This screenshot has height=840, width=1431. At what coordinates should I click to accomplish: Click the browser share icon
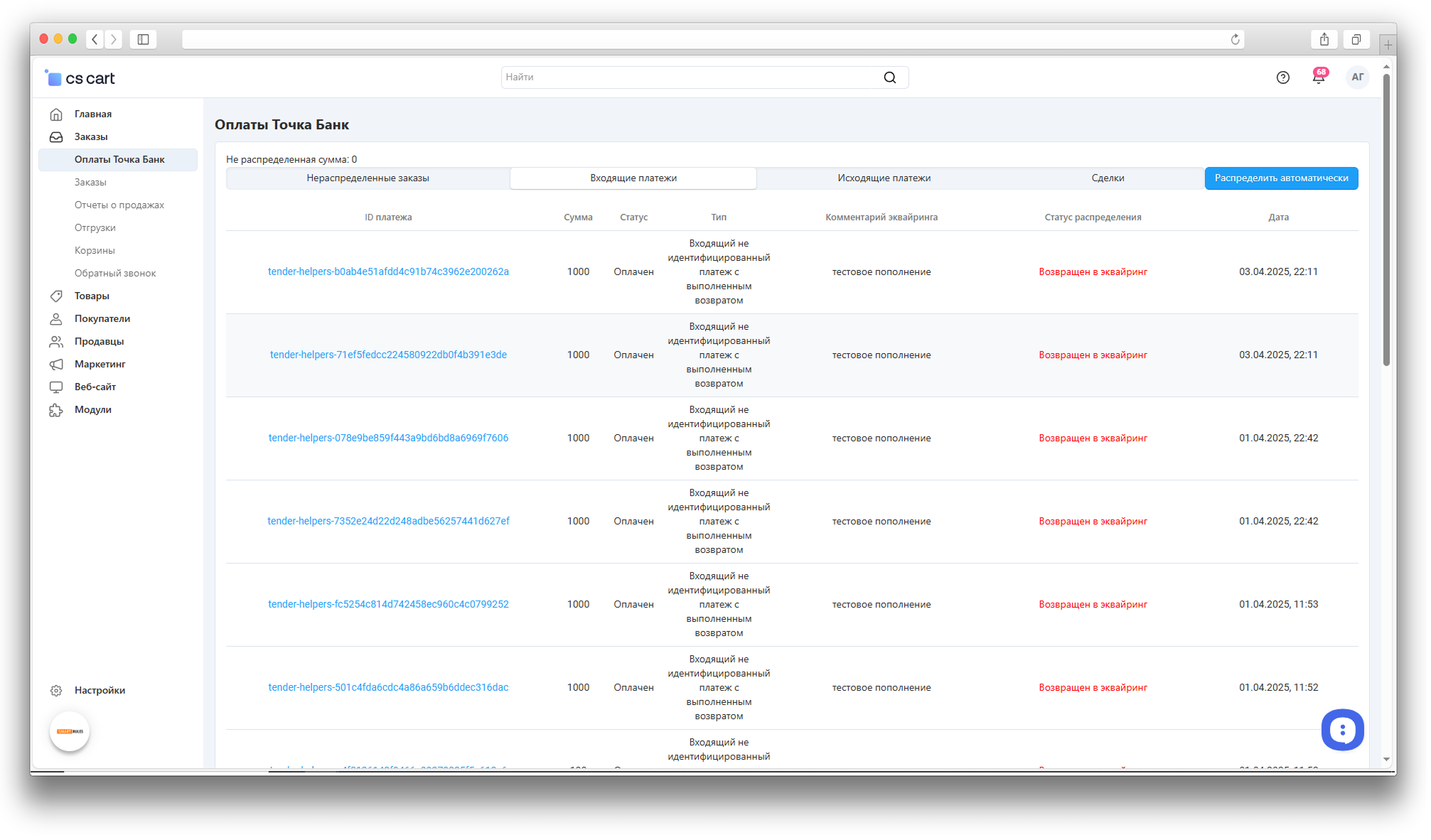(x=1324, y=39)
